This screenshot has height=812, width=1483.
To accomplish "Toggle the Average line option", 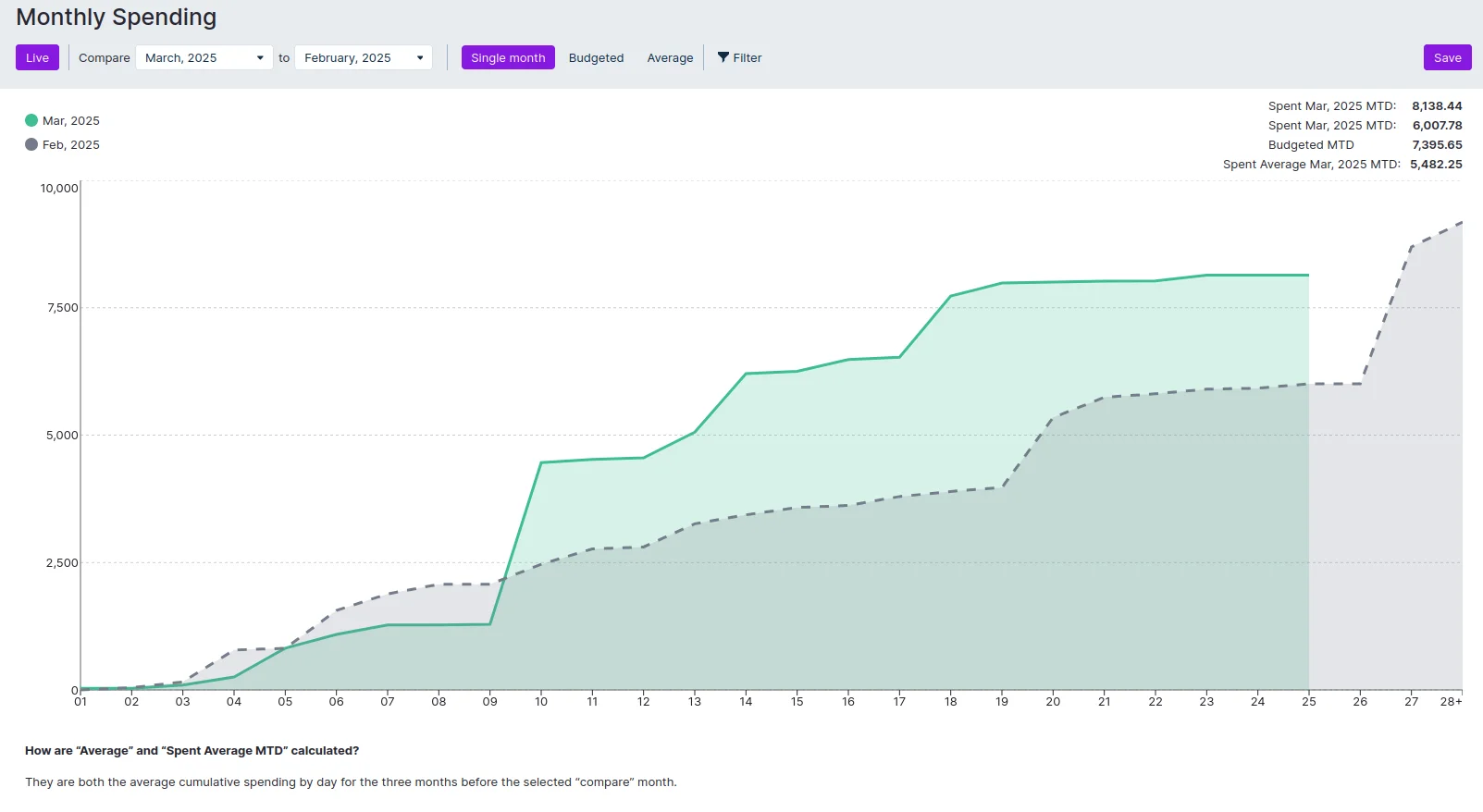I will click(670, 57).
